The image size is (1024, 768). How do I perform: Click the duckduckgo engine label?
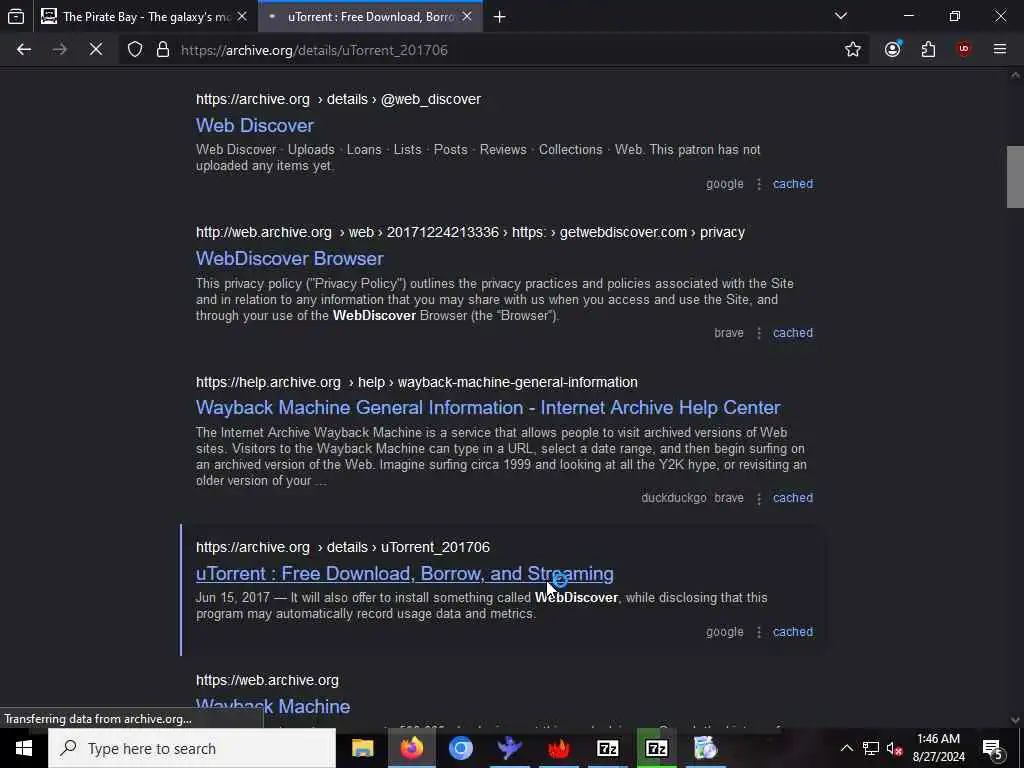coord(673,498)
